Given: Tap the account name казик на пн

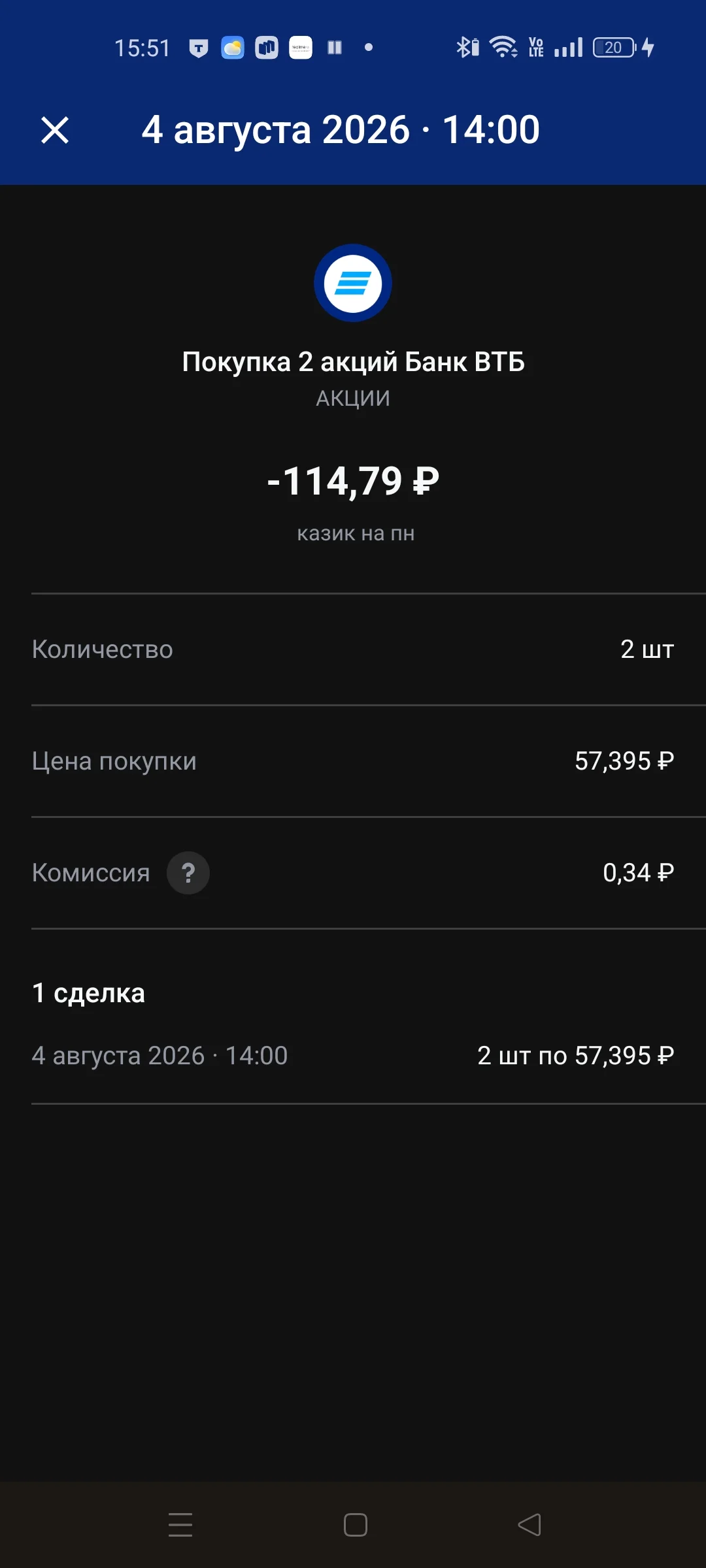Looking at the screenshot, I should (x=356, y=533).
